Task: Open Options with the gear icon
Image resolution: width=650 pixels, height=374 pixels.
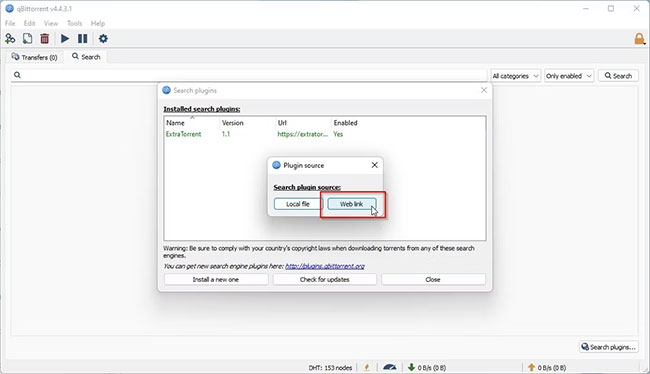Action: pyautogui.click(x=103, y=39)
